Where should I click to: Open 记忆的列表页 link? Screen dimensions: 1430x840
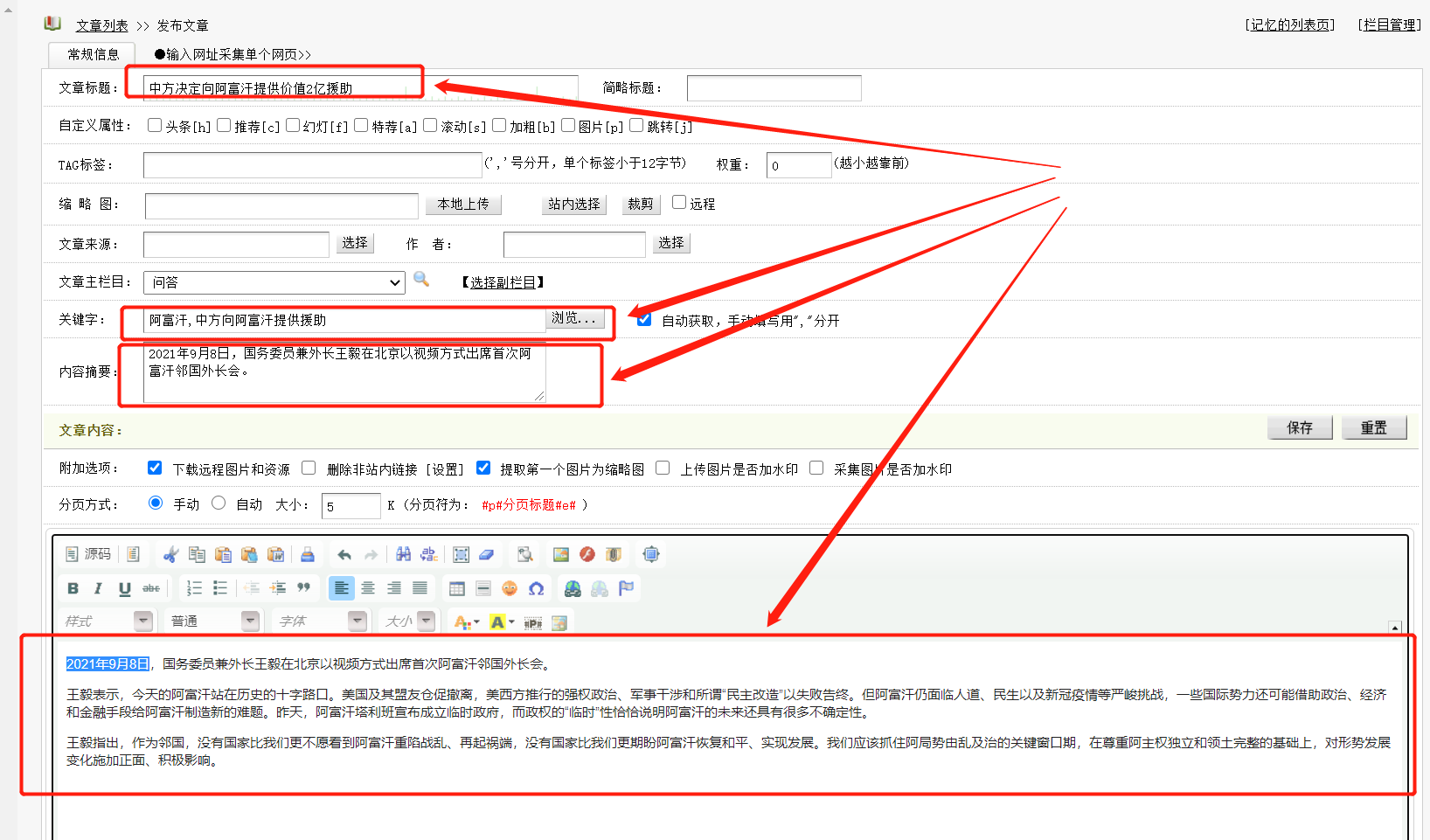pos(1290,25)
